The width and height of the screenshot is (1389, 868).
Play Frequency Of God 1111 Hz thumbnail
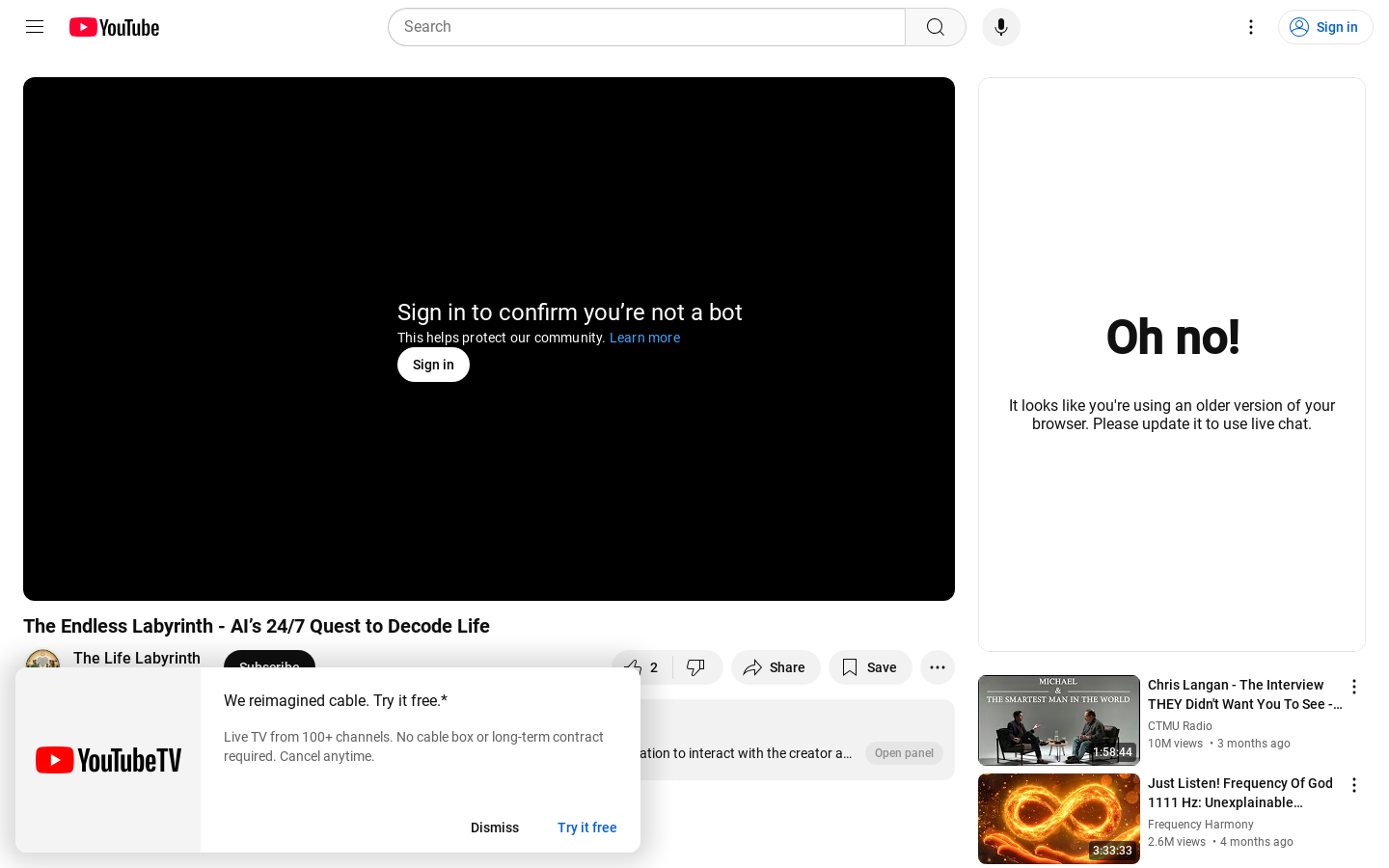point(1059,819)
